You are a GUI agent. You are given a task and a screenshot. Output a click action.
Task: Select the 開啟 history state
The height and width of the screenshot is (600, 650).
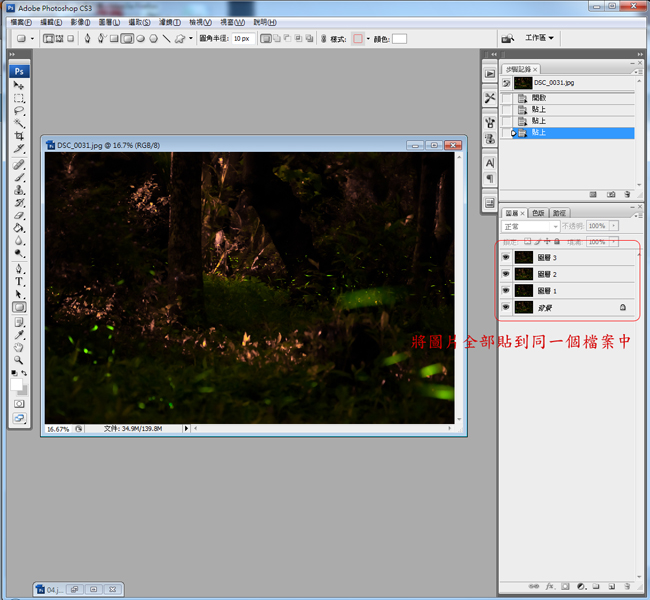click(540, 98)
